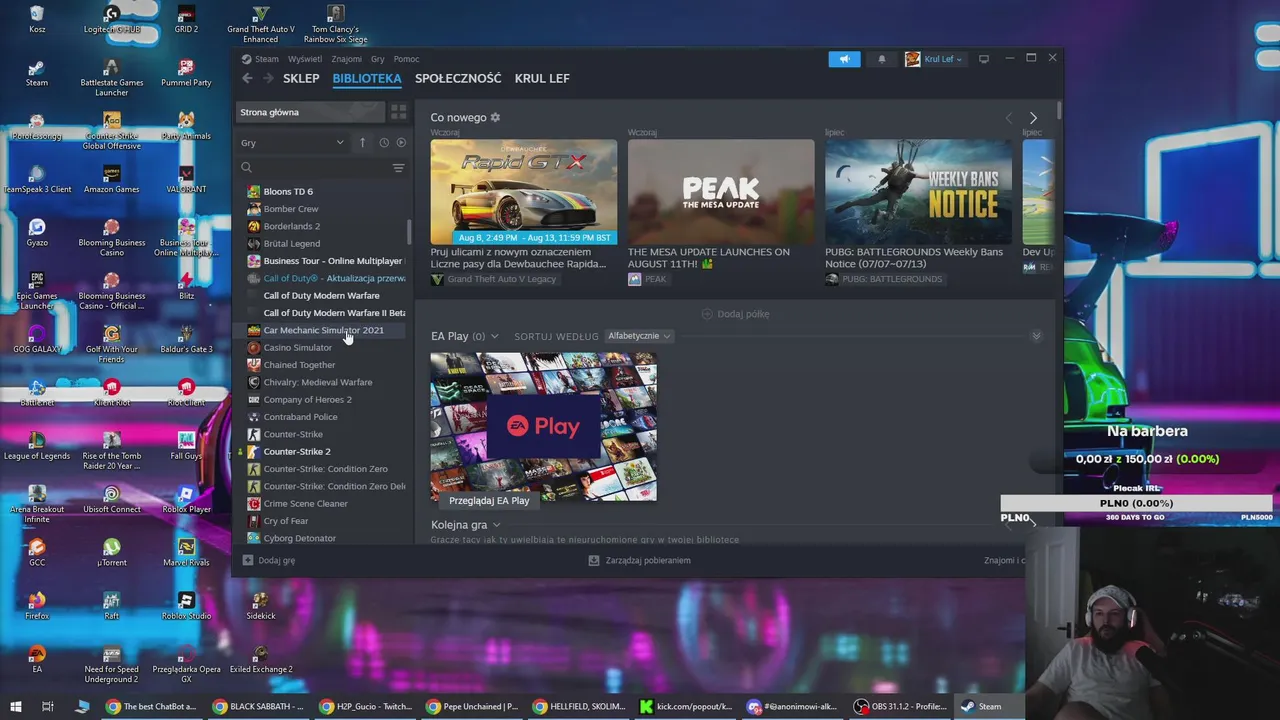Switch to the SKLEP tab
Viewport: 1280px width, 720px height.
point(301,78)
